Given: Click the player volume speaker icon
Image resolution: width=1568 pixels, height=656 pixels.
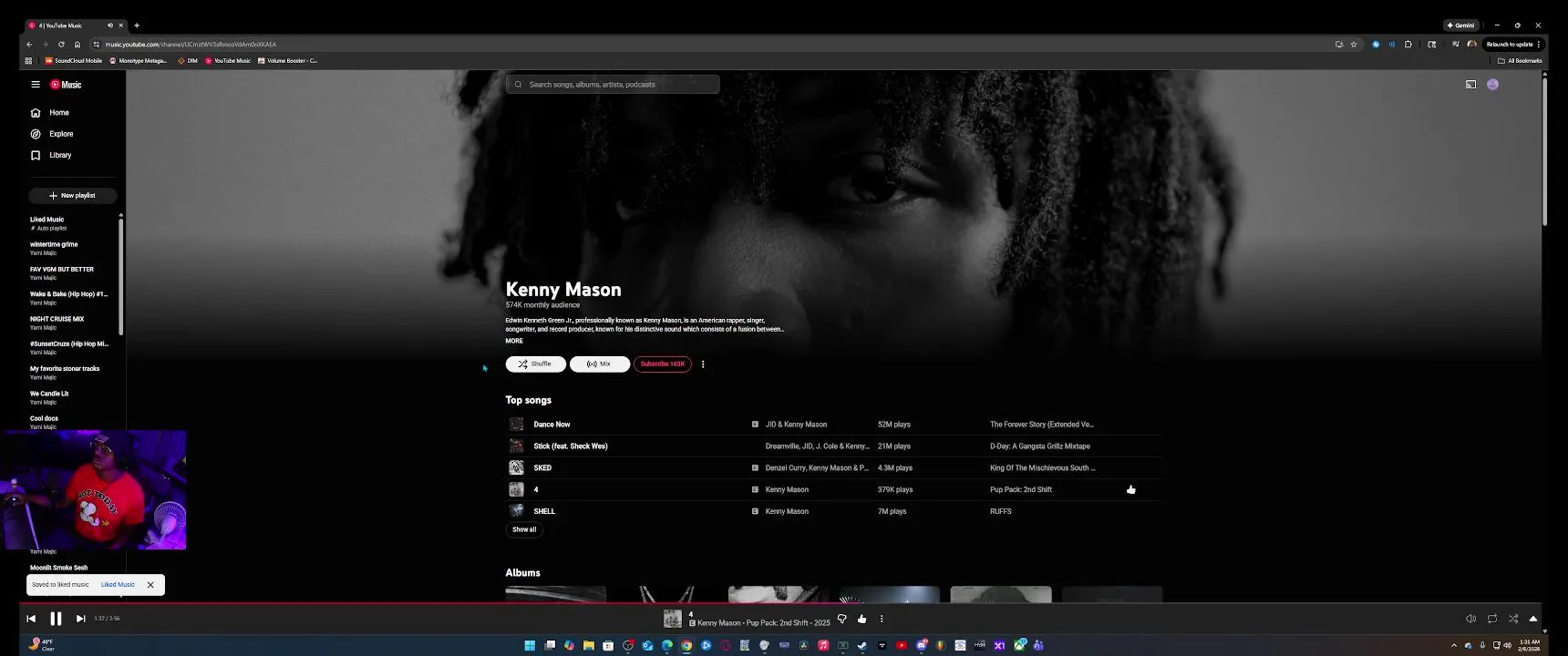Looking at the screenshot, I should tap(1470, 619).
